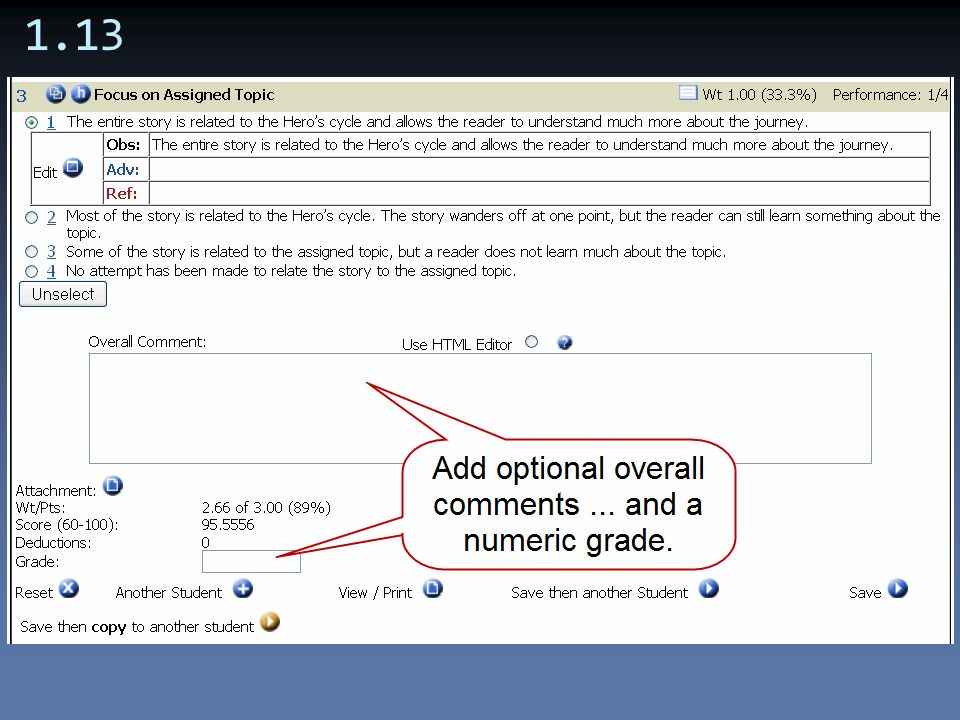Enable the Use HTML Editor radio button

(x=531, y=342)
